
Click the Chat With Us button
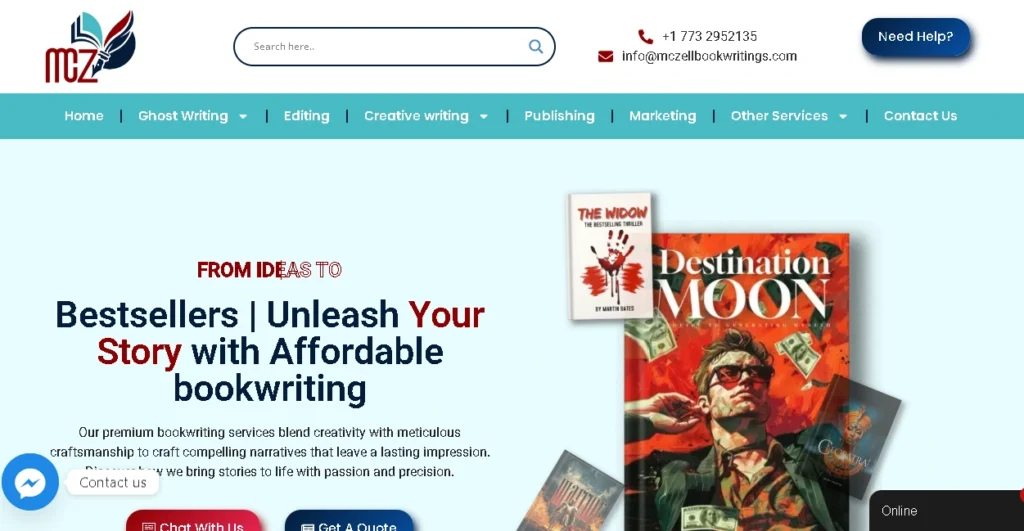tap(193, 523)
